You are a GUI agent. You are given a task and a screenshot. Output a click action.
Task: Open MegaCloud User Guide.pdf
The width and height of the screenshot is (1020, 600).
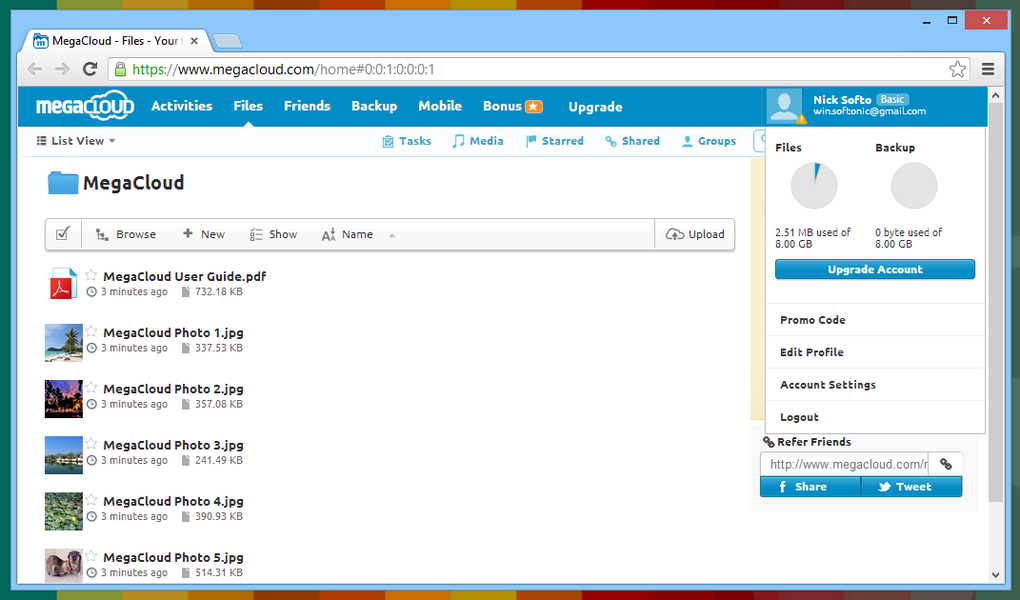tap(185, 277)
